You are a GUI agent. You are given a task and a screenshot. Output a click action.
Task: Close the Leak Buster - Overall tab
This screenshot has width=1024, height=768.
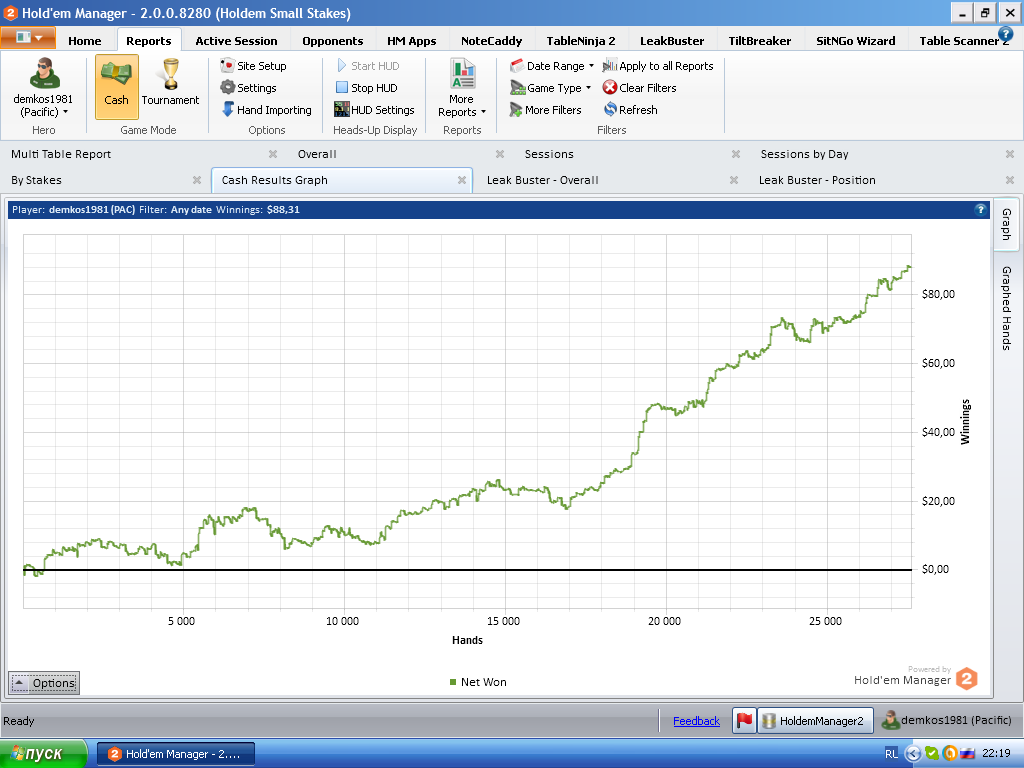(733, 180)
